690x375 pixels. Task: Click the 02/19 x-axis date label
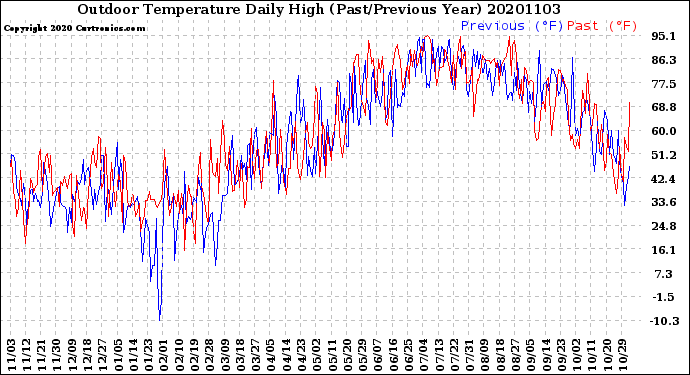(x=194, y=355)
